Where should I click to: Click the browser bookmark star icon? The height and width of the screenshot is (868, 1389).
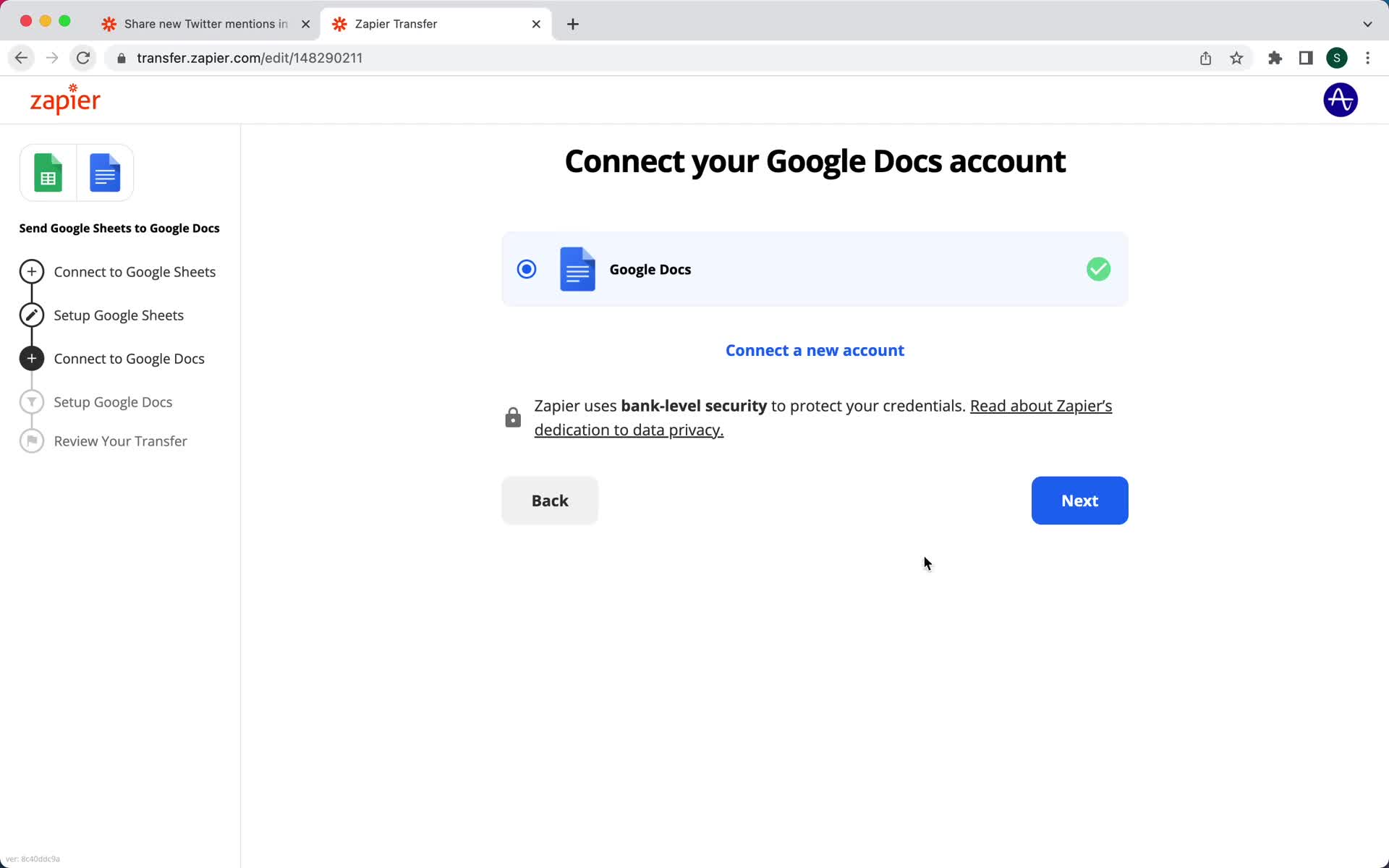1239,57
